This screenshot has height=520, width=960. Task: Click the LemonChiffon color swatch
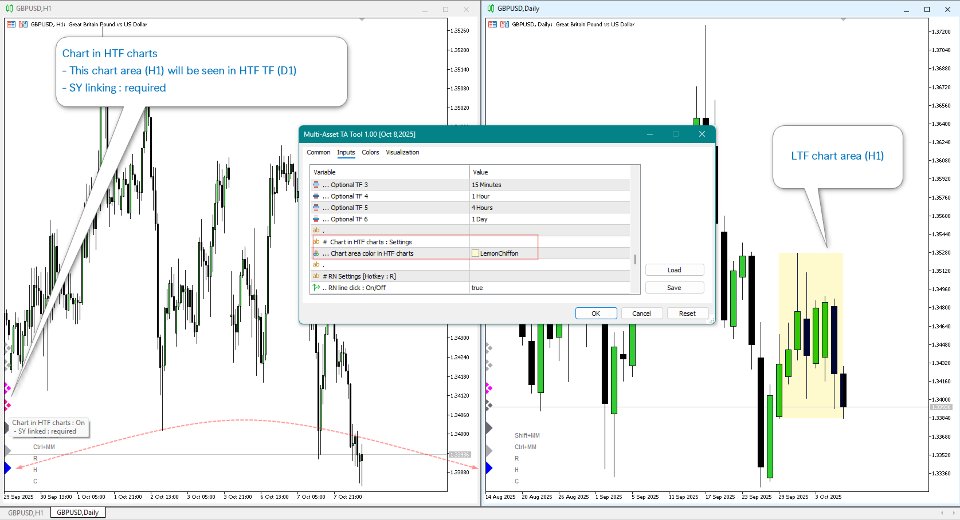pyautogui.click(x=475, y=253)
